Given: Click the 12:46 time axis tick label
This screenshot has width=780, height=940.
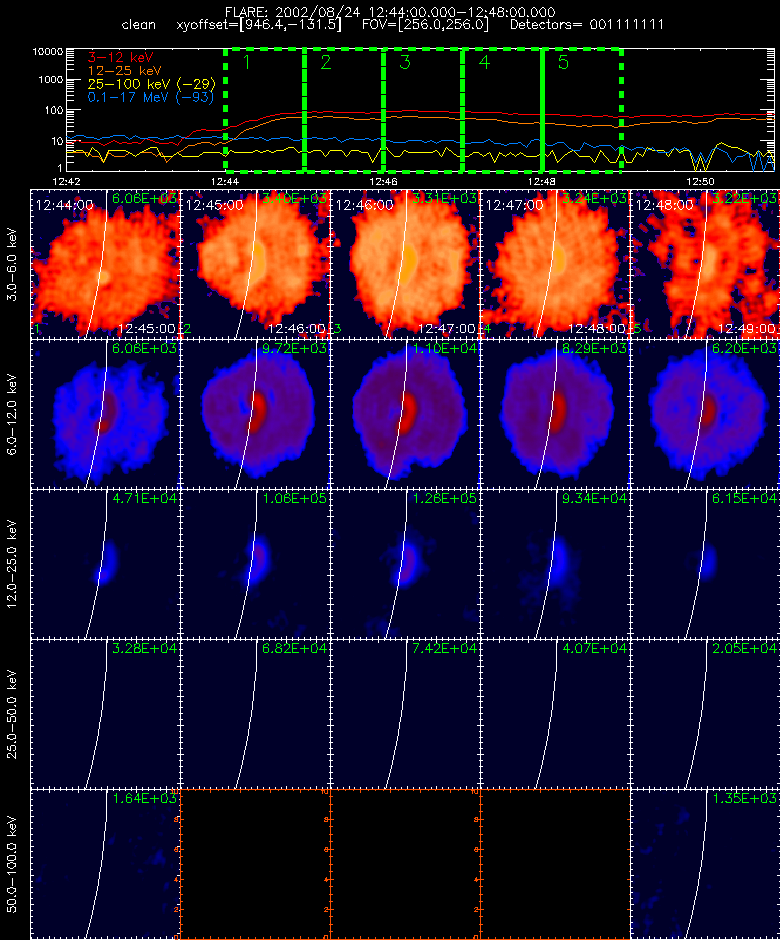Looking at the screenshot, I should click(383, 181).
